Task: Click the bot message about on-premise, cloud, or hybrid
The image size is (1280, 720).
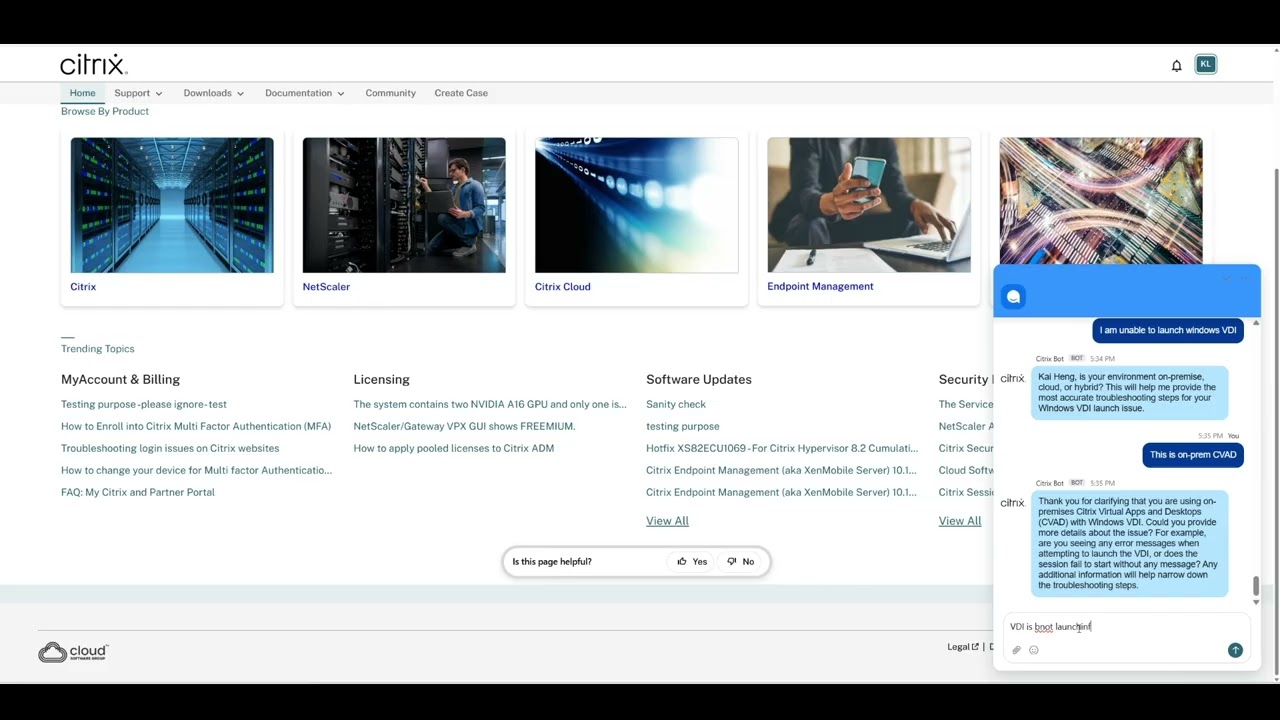Action: (x=1129, y=392)
